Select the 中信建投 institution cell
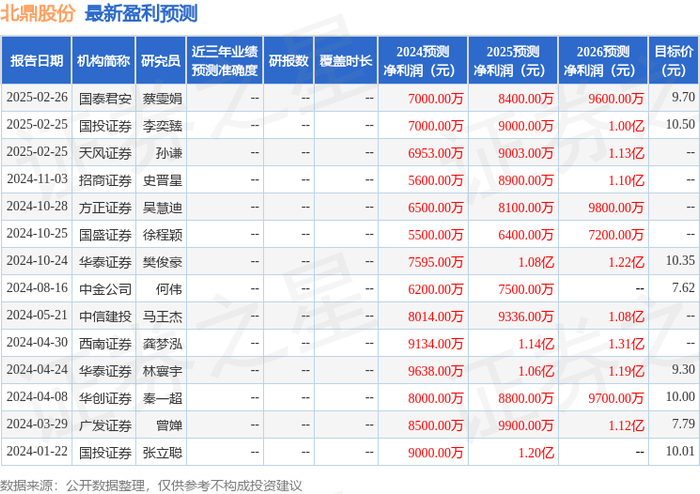Screen dimensions: 700x494 click(105, 316)
